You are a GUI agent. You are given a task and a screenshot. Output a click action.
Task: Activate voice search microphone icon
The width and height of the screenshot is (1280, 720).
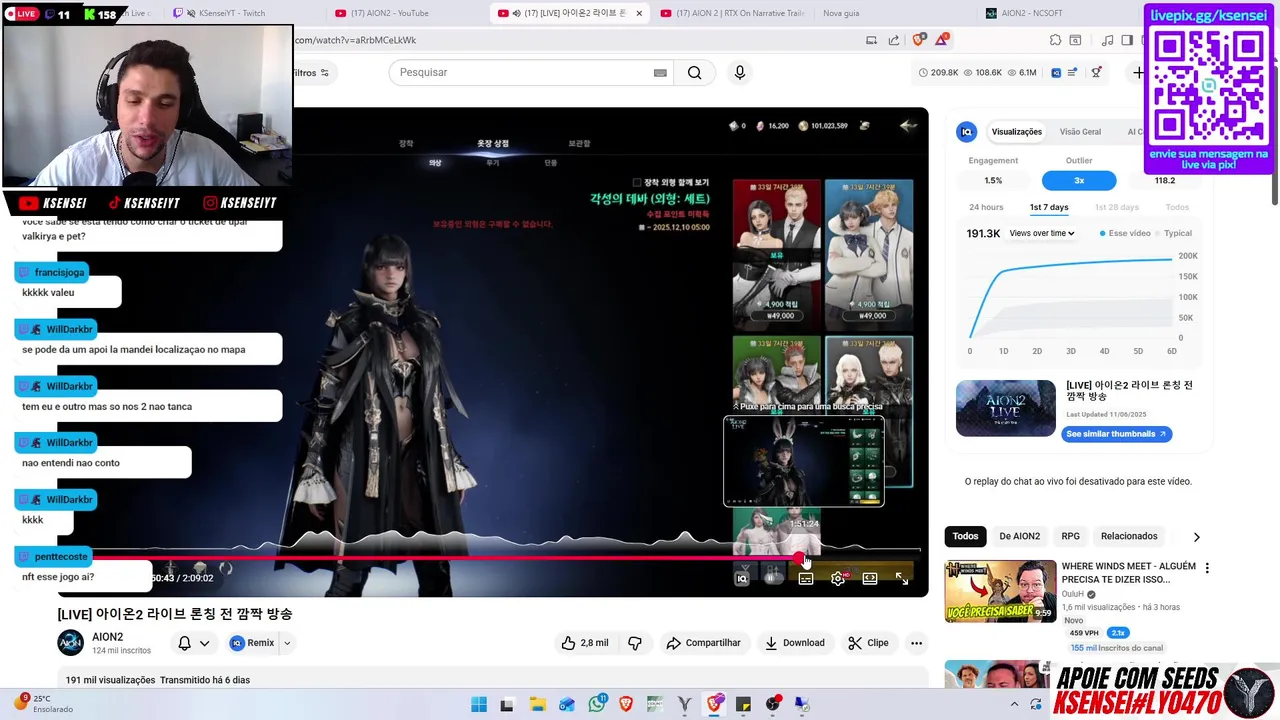pos(739,72)
